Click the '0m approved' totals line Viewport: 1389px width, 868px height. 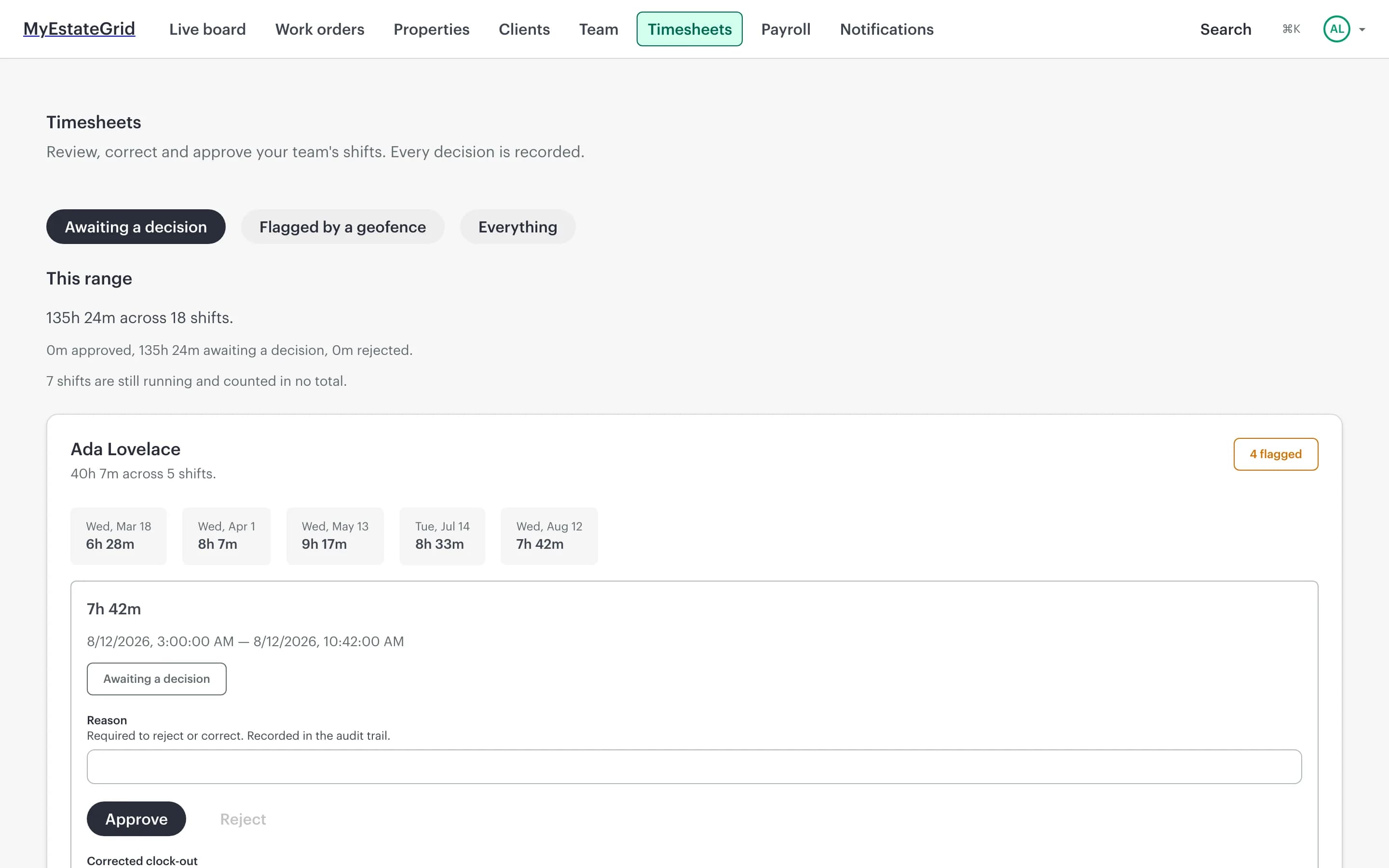[229, 350]
